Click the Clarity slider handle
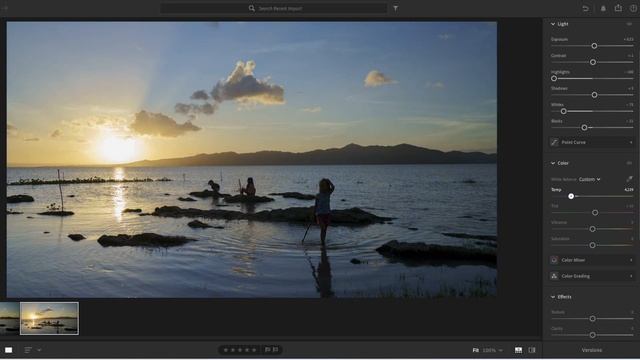Viewport: 640px width, 360px height. point(592,335)
